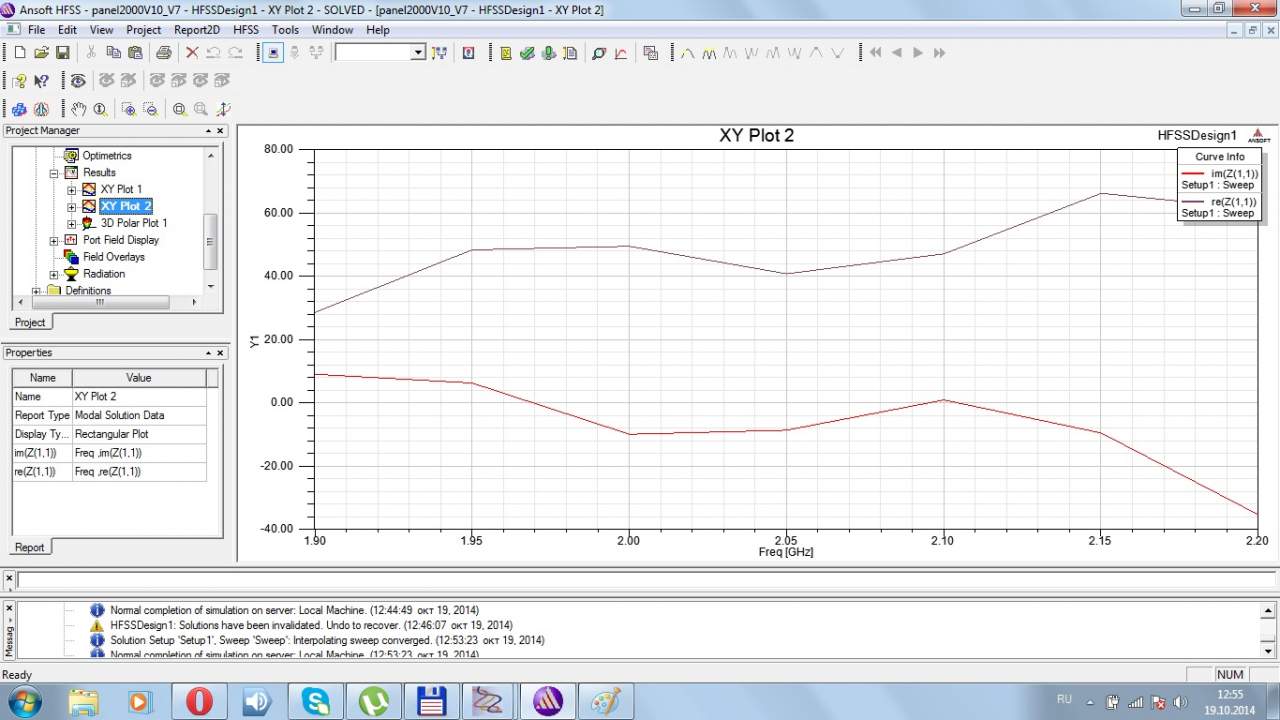This screenshot has height=720, width=1280.
Task: Open Skype from the Windows taskbar
Action: (x=316, y=701)
